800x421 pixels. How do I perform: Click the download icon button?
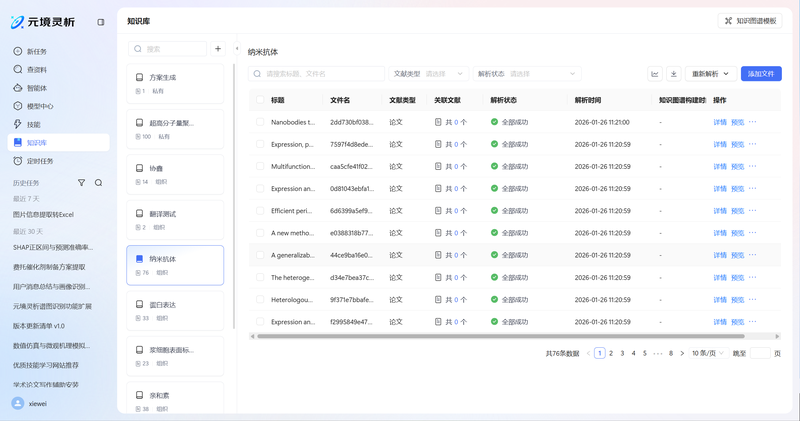pos(673,74)
